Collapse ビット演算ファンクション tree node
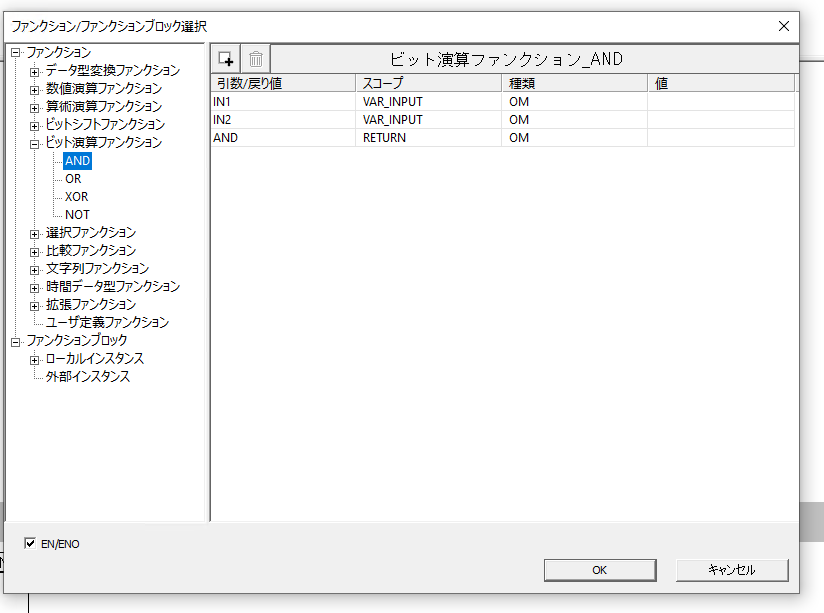 [x=35, y=143]
